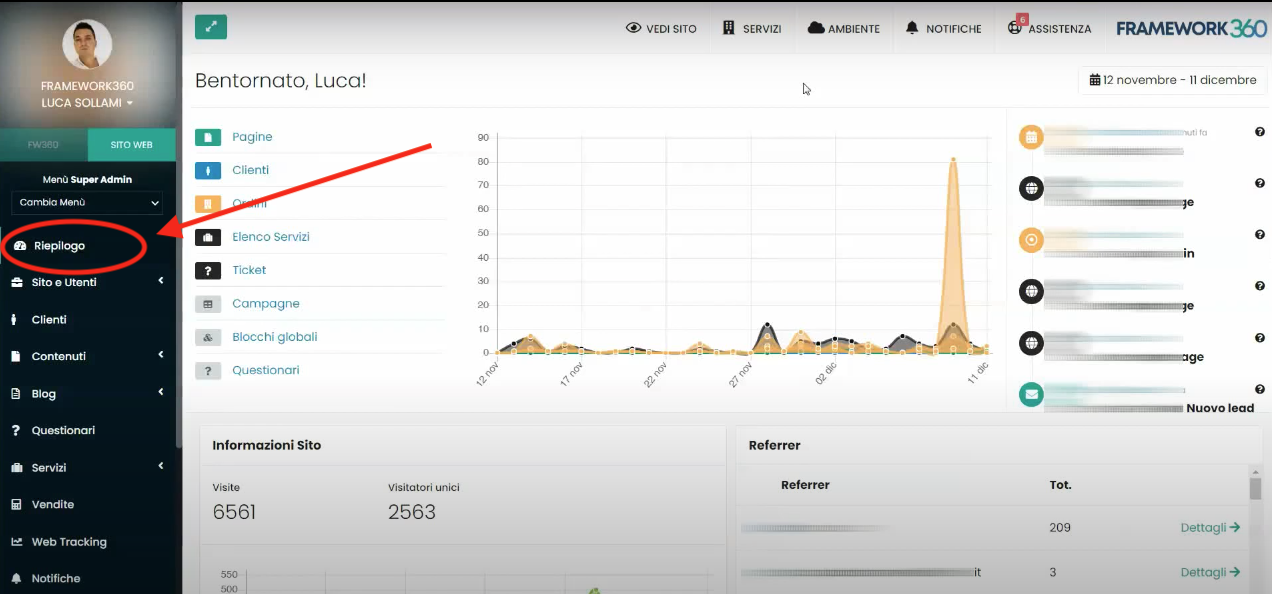
Task: Open Notifiche bell in top bar
Action: (x=943, y=29)
